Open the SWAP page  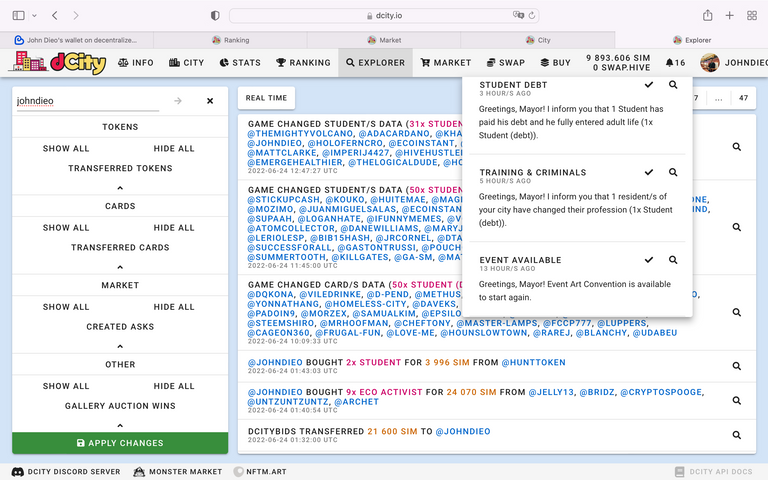point(505,63)
